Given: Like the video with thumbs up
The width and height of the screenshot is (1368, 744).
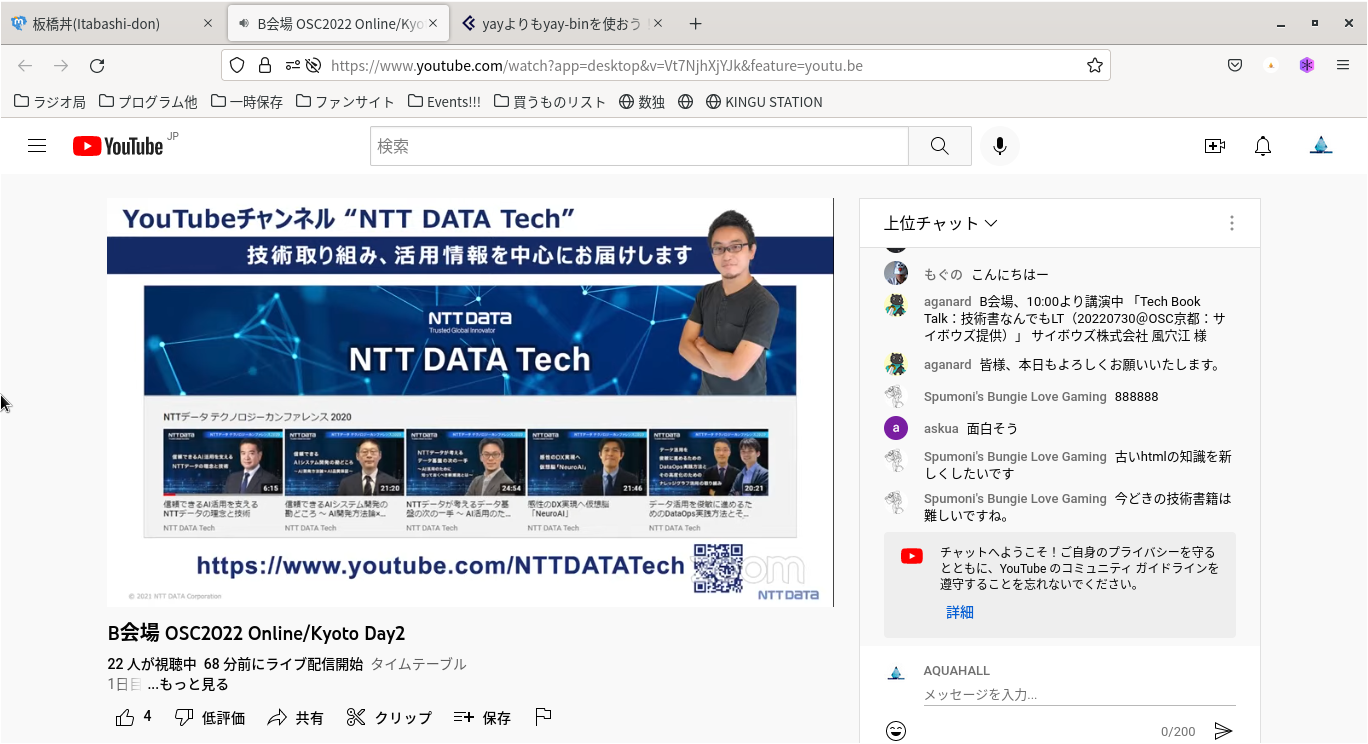Looking at the screenshot, I should 125,717.
